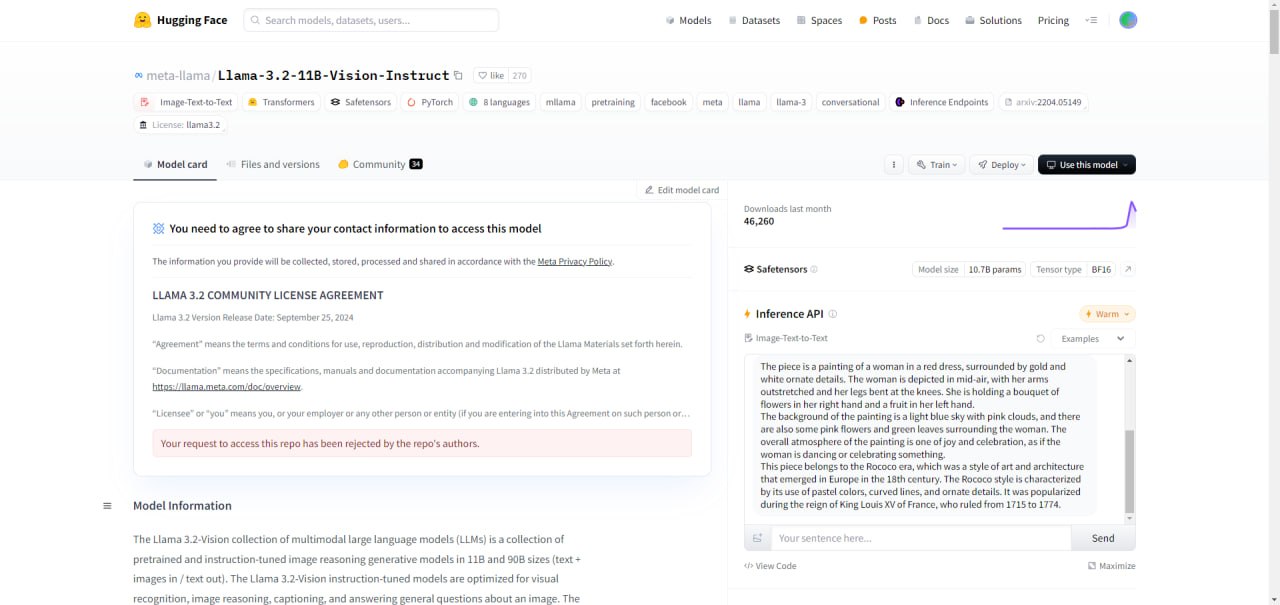Click the three-dot more options button
The height and width of the screenshot is (605, 1280).
coord(893,165)
